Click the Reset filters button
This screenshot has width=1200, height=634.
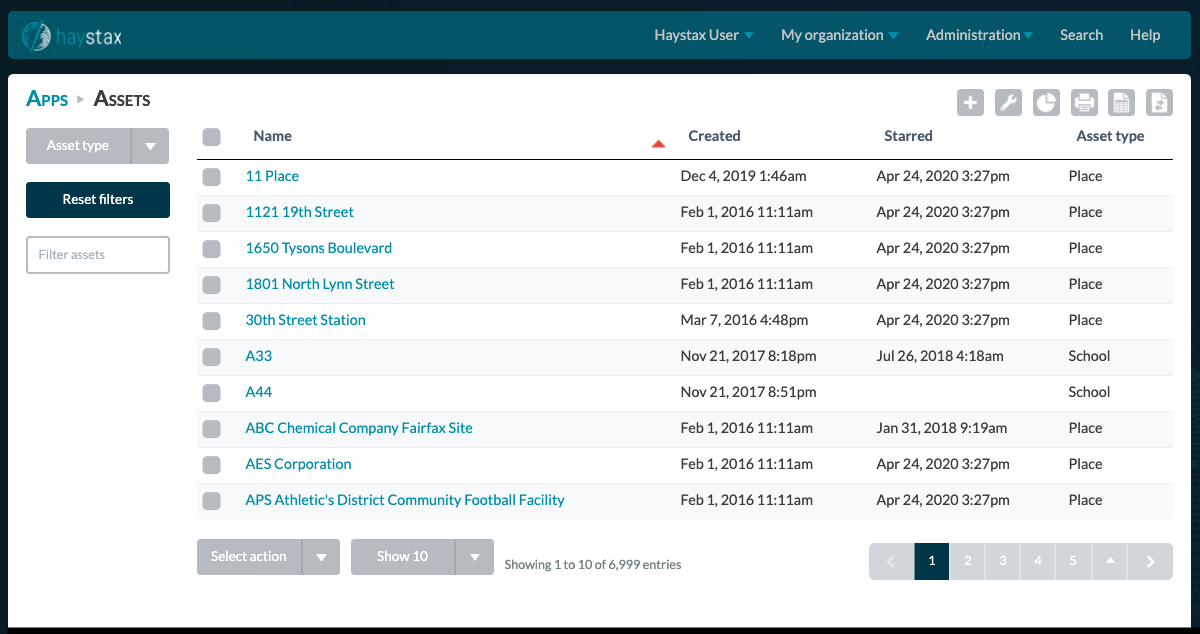(97, 200)
